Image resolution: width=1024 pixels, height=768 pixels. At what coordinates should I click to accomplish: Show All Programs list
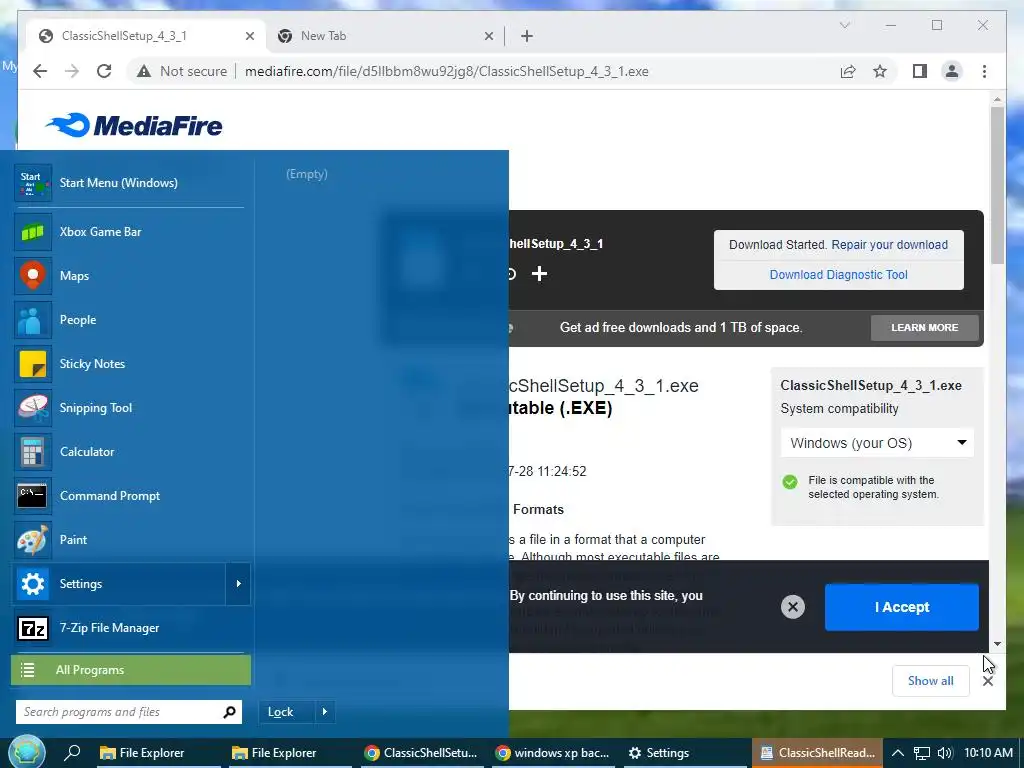pyautogui.click(x=131, y=670)
